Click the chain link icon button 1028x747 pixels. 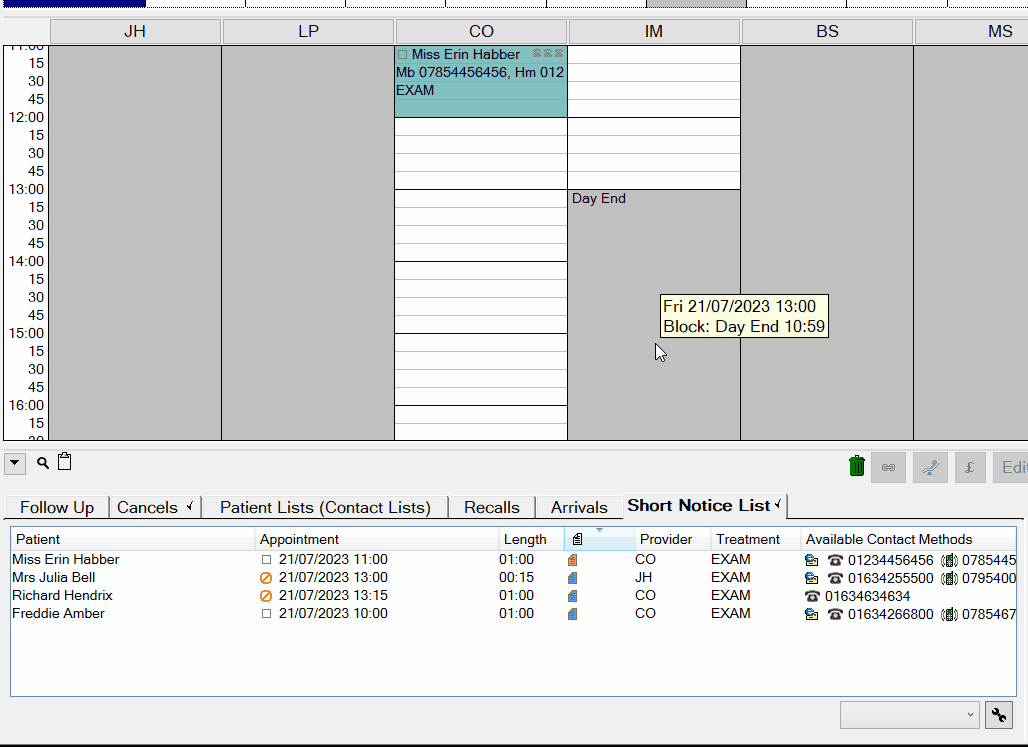(888, 467)
